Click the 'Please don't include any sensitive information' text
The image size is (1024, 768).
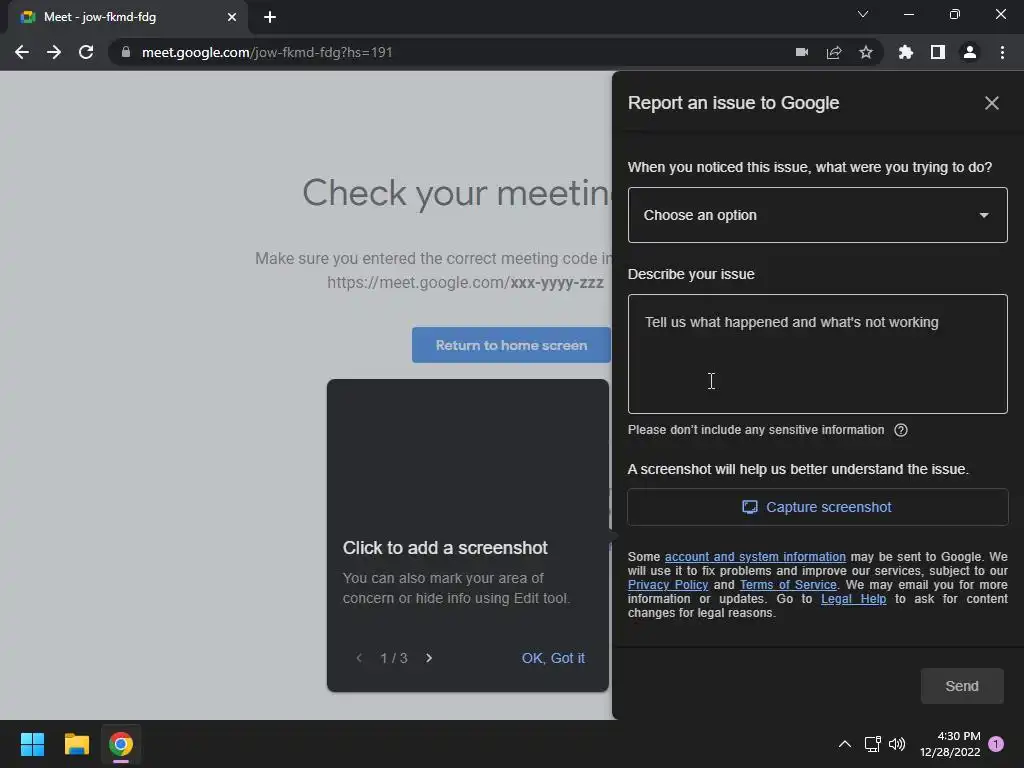756,430
